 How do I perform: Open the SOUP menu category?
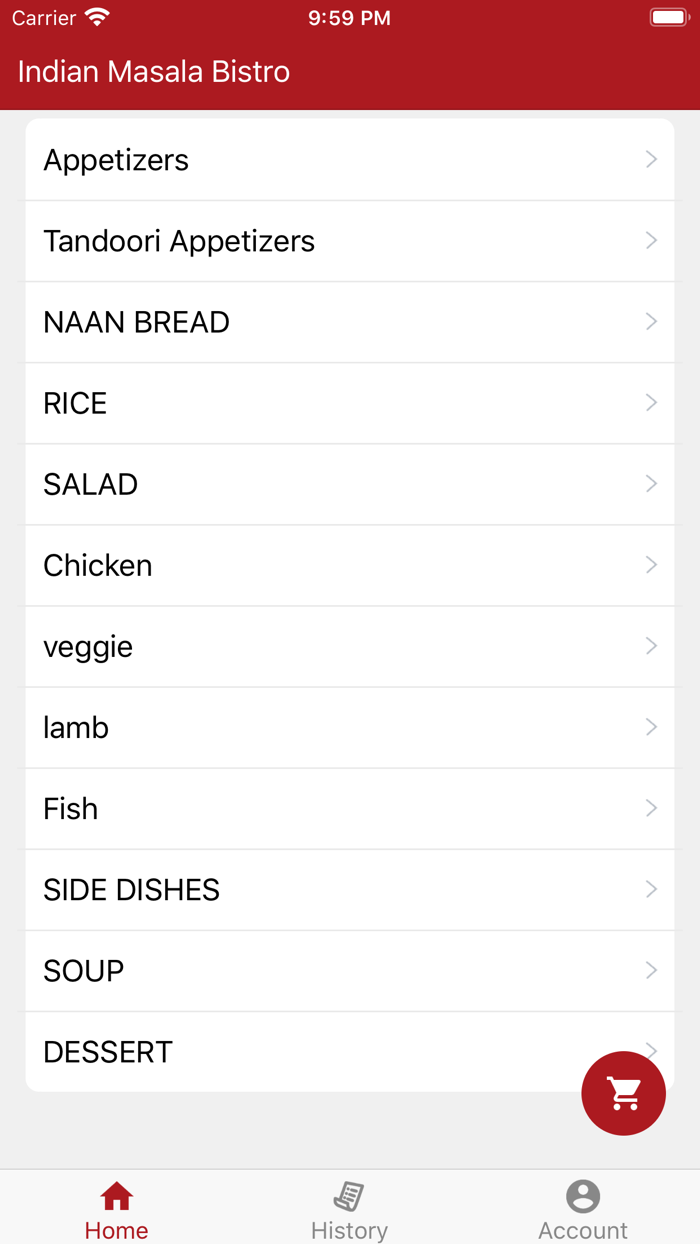tap(349, 970)
